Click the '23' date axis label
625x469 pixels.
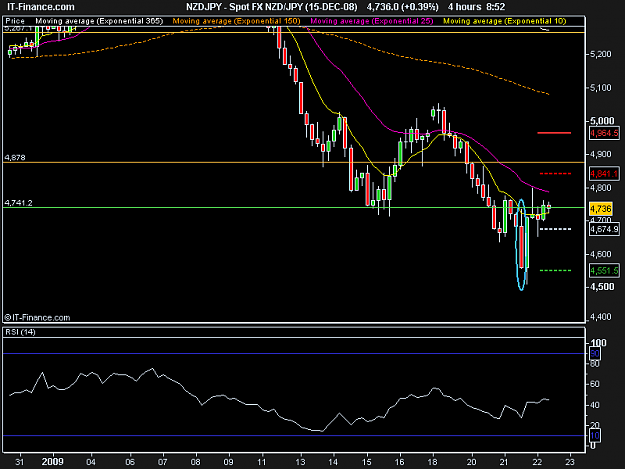tap(570, 462)
